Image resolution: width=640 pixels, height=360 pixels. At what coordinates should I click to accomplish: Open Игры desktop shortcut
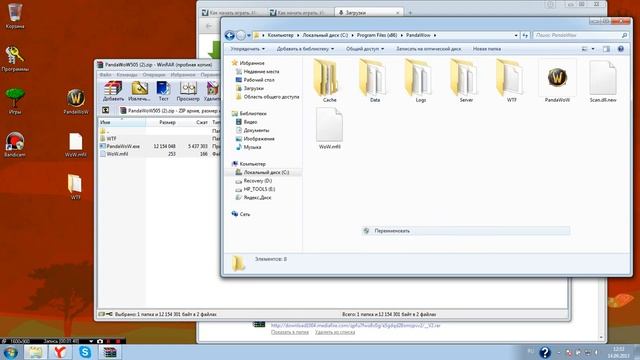point(15,101)
